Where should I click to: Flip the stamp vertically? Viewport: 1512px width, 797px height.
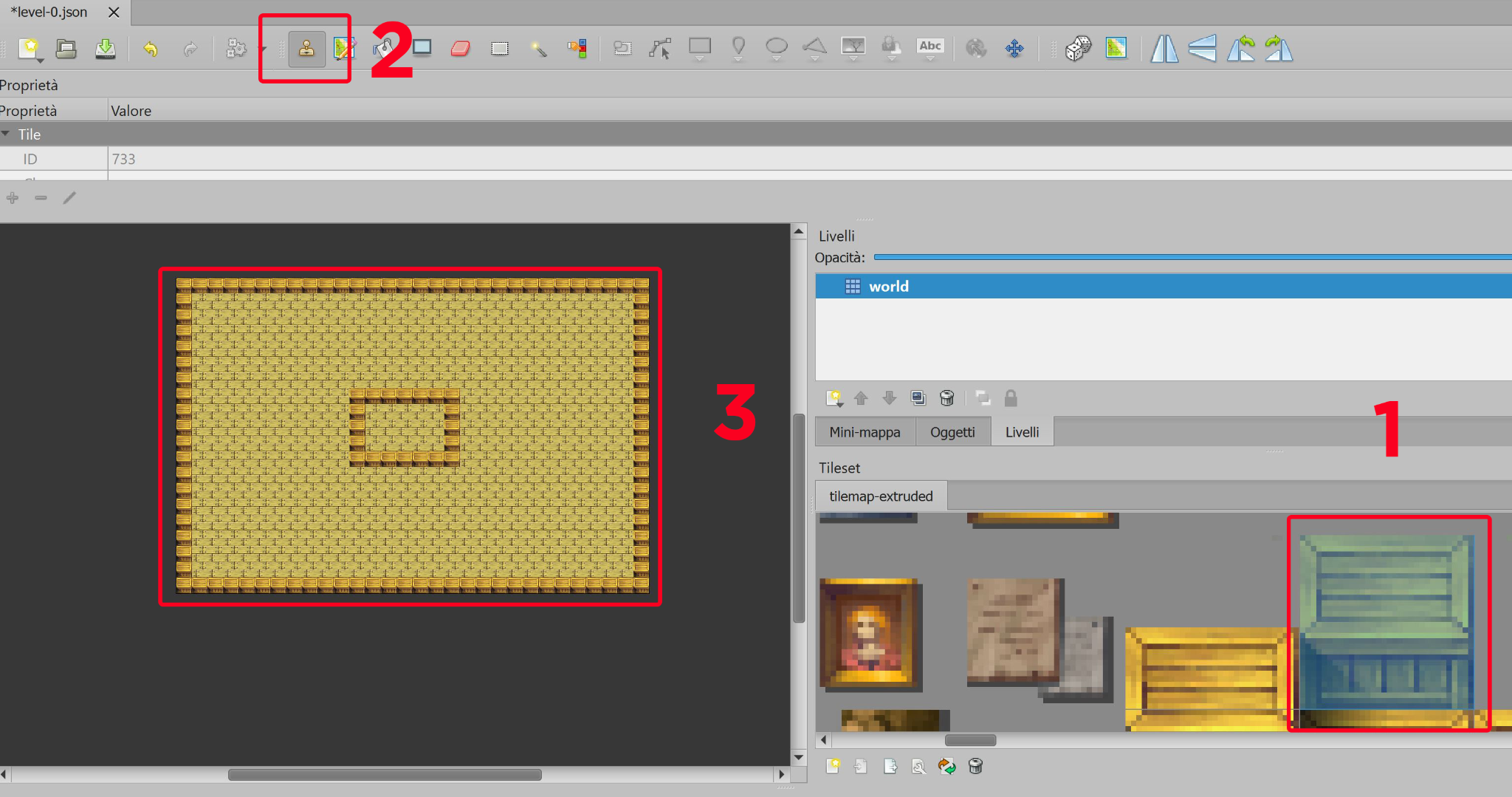[1203, 49]
